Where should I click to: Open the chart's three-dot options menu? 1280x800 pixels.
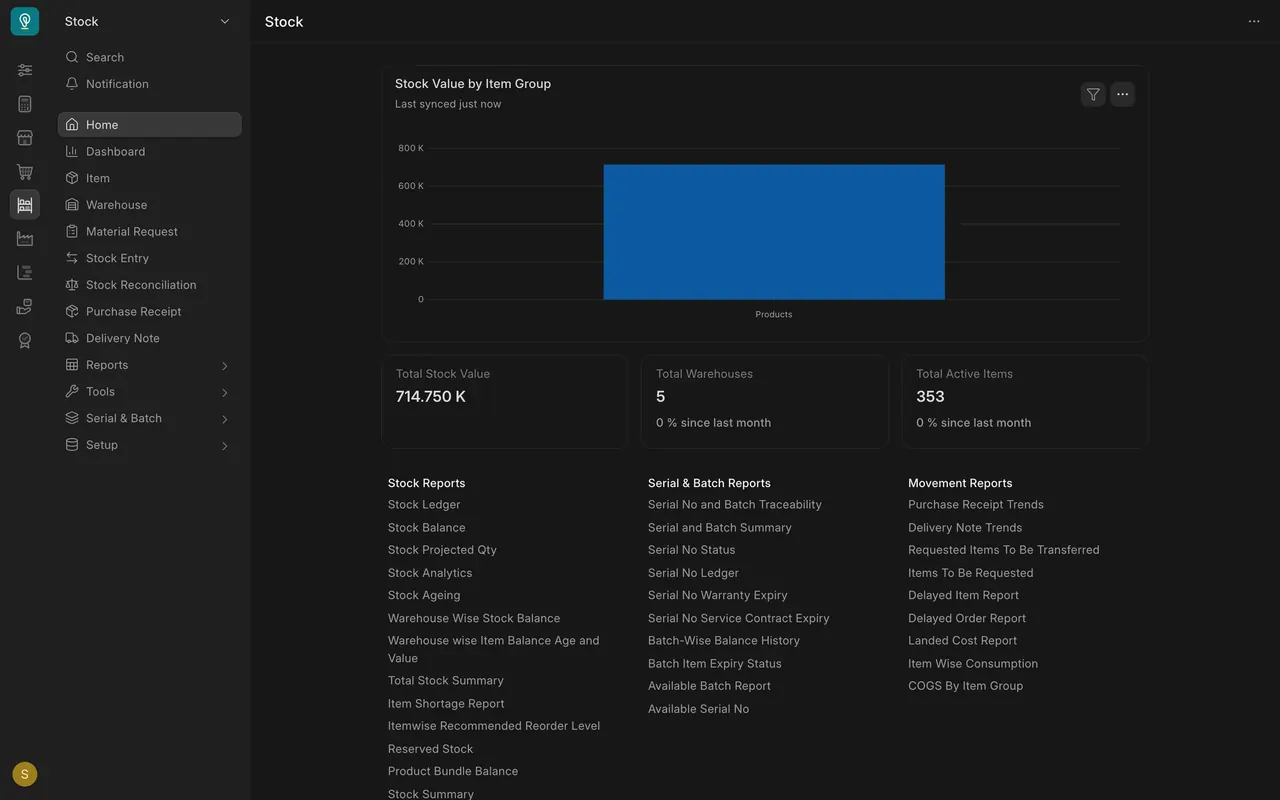pyautogui.click(x=1122, y=94)
